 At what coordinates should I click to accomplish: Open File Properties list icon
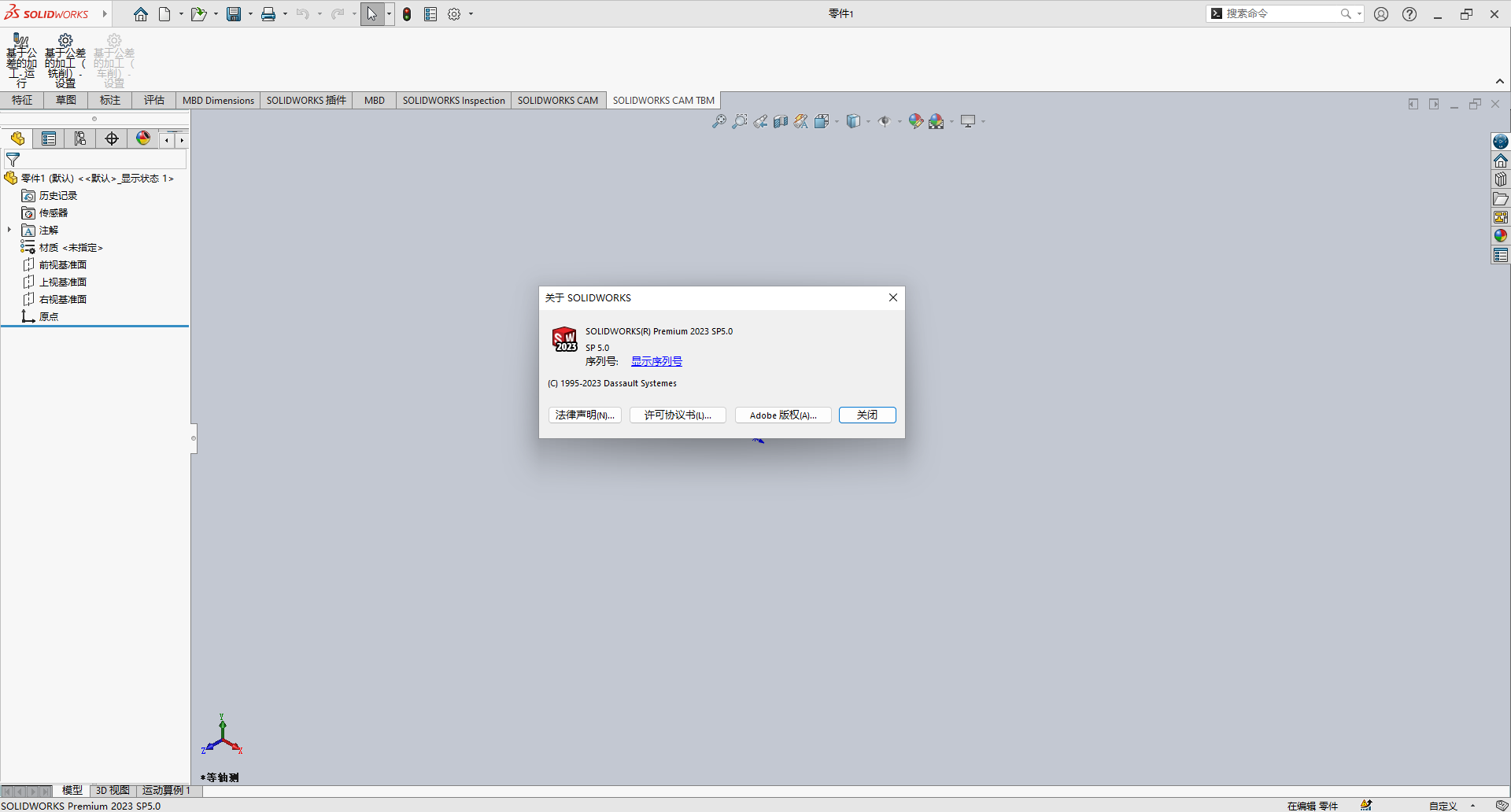tap(430, 14)
